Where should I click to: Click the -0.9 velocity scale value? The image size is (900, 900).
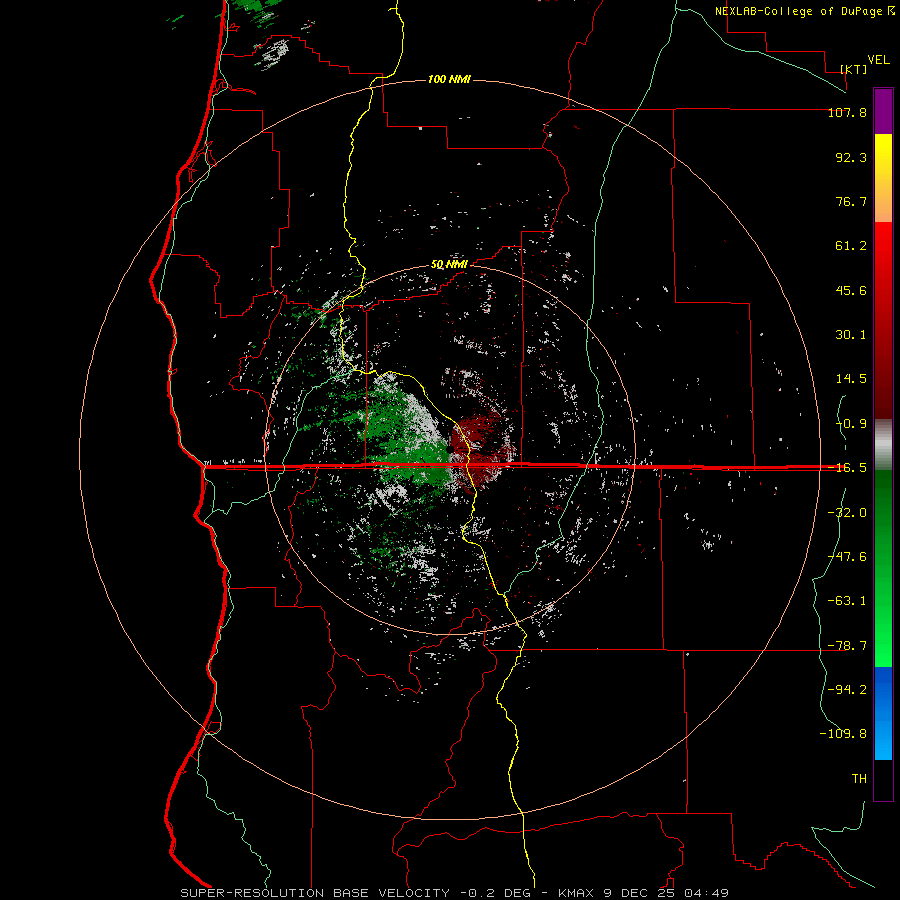click(x=851, y=424)
